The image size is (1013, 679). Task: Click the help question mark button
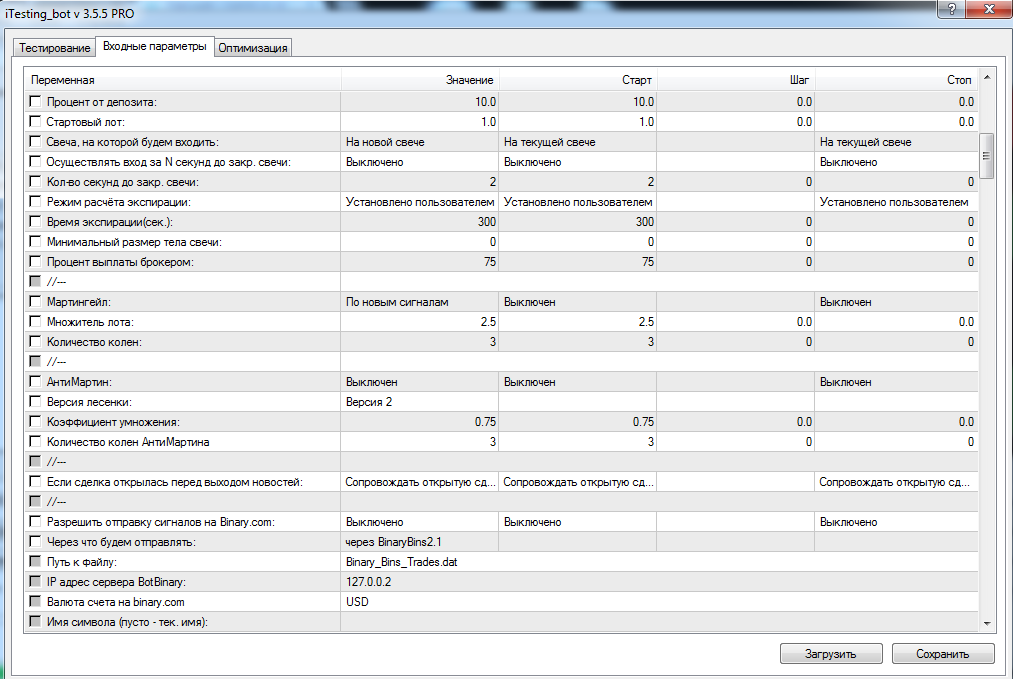[950, 10]
